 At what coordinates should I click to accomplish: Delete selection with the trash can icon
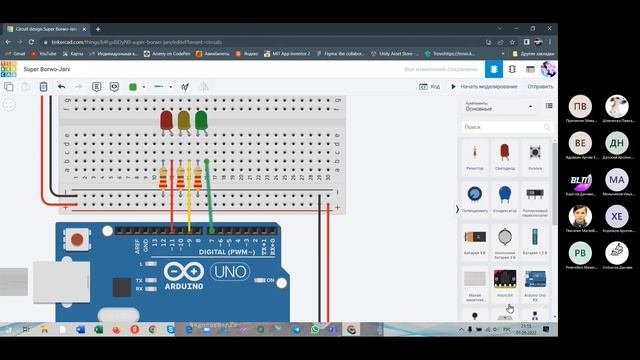(43, 87)
